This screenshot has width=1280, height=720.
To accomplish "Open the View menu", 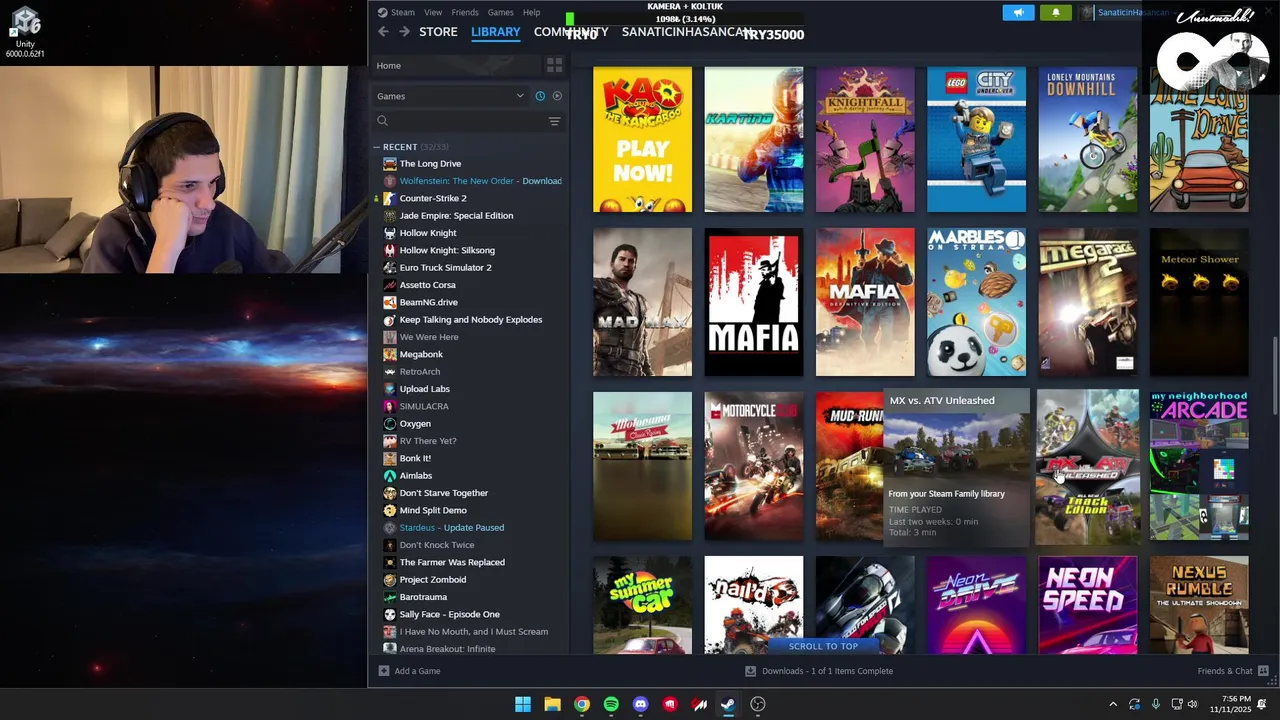I will (433, 12).
